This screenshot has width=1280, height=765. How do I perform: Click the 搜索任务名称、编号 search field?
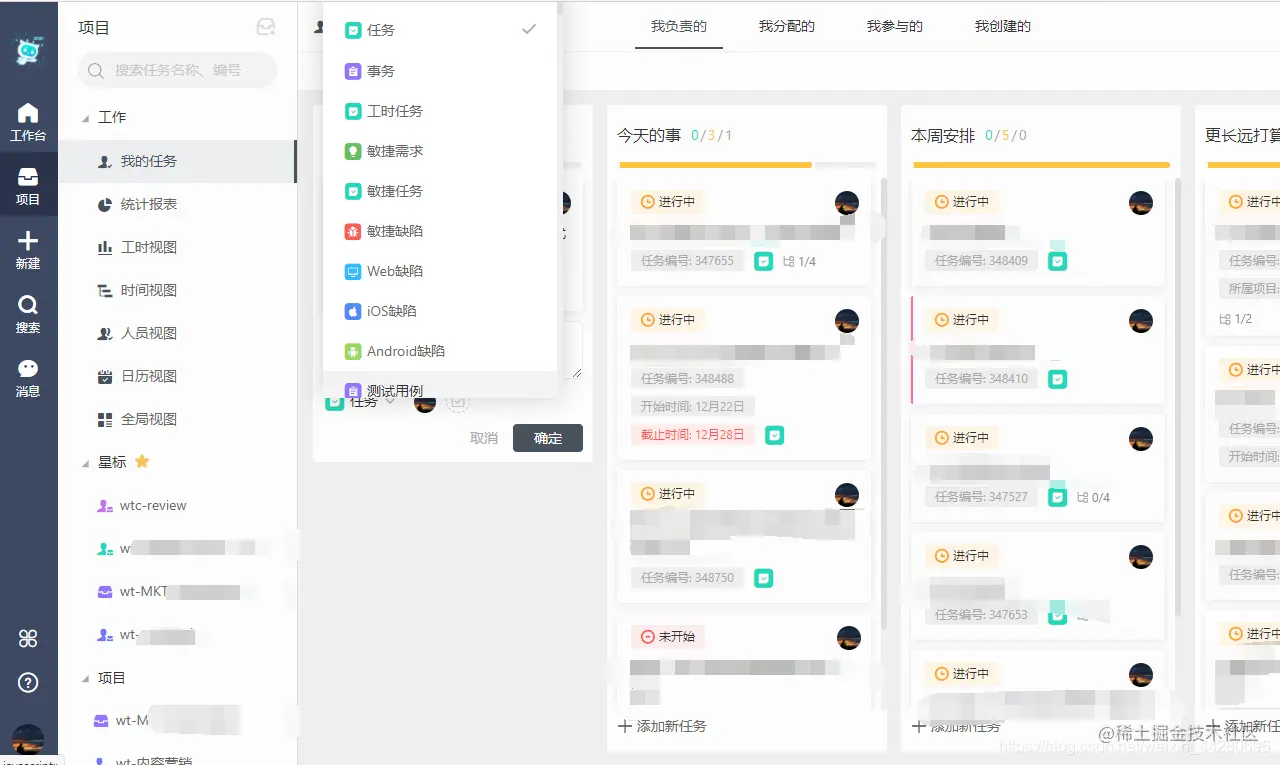click(176, 71)
